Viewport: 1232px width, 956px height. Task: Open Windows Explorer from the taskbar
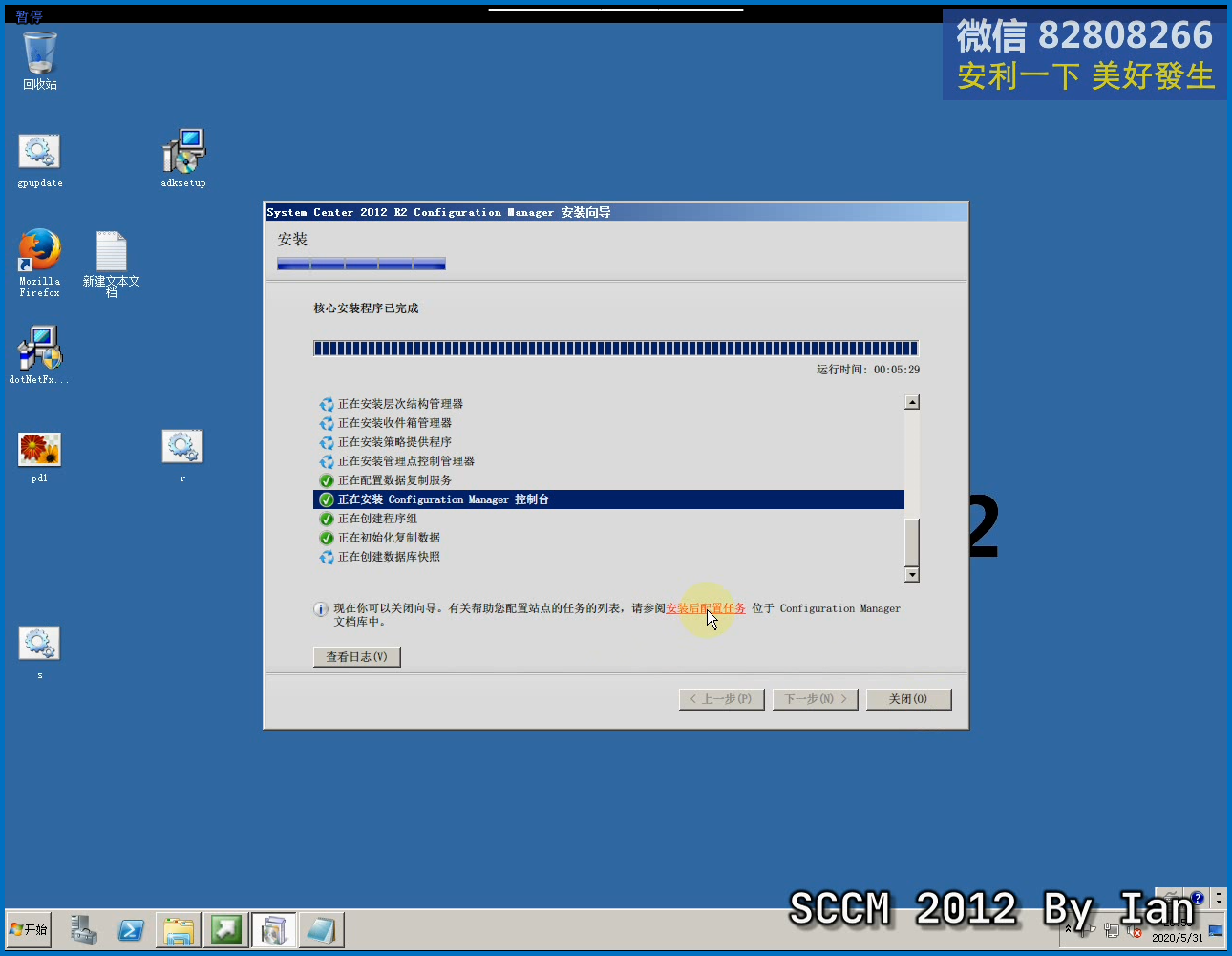[179, 929]
